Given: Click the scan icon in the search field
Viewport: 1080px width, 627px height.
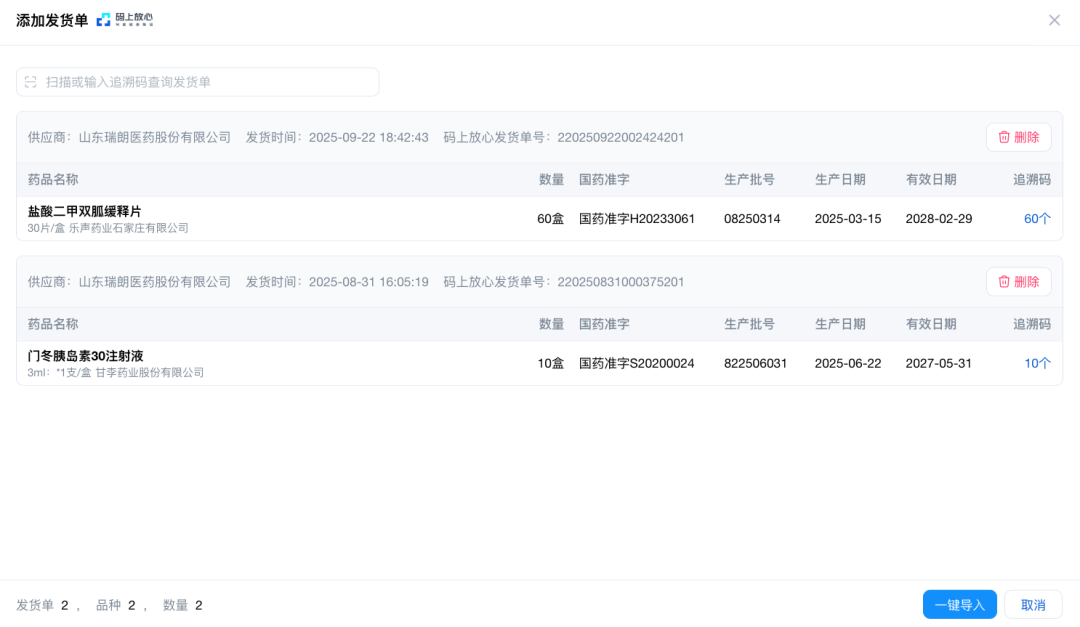Looking at the screenshot, I should [30, 82].
